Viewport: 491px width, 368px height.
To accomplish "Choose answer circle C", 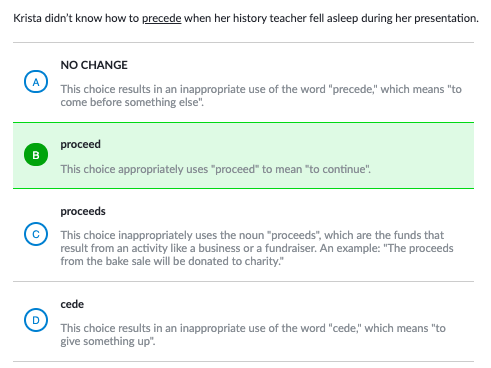I will (36, 234).
